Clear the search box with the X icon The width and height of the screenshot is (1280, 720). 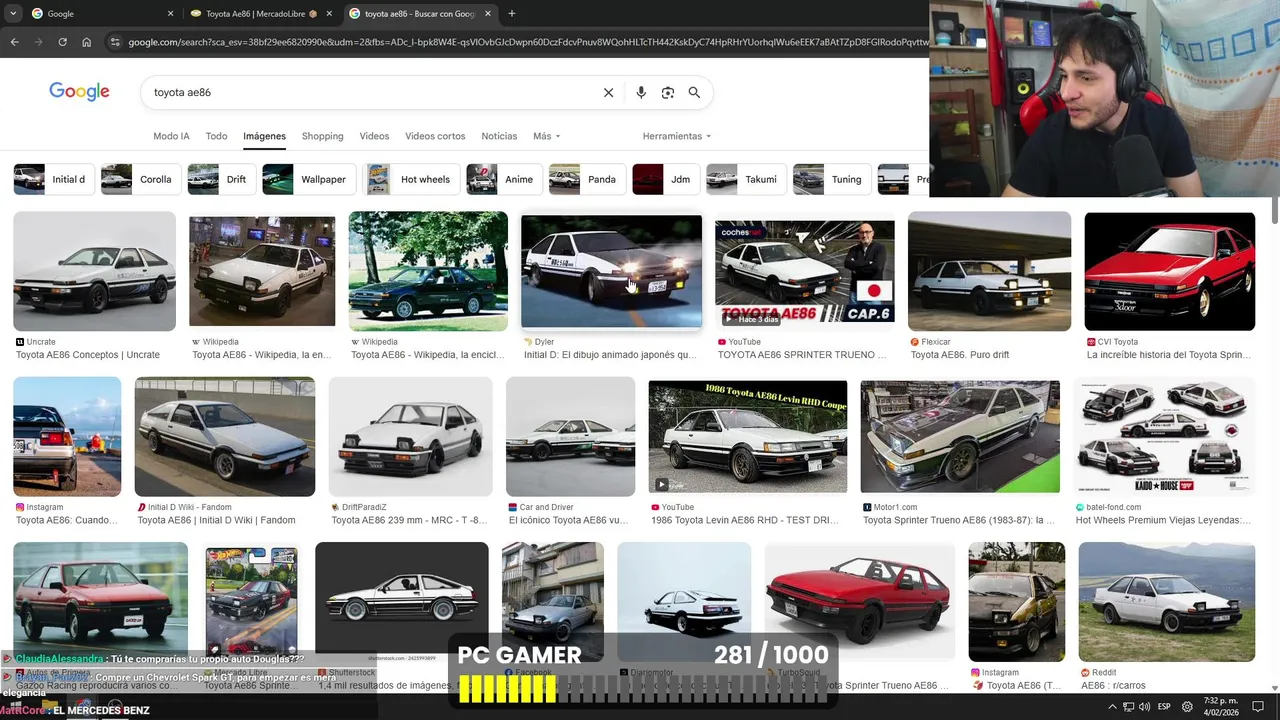point(608,92)
